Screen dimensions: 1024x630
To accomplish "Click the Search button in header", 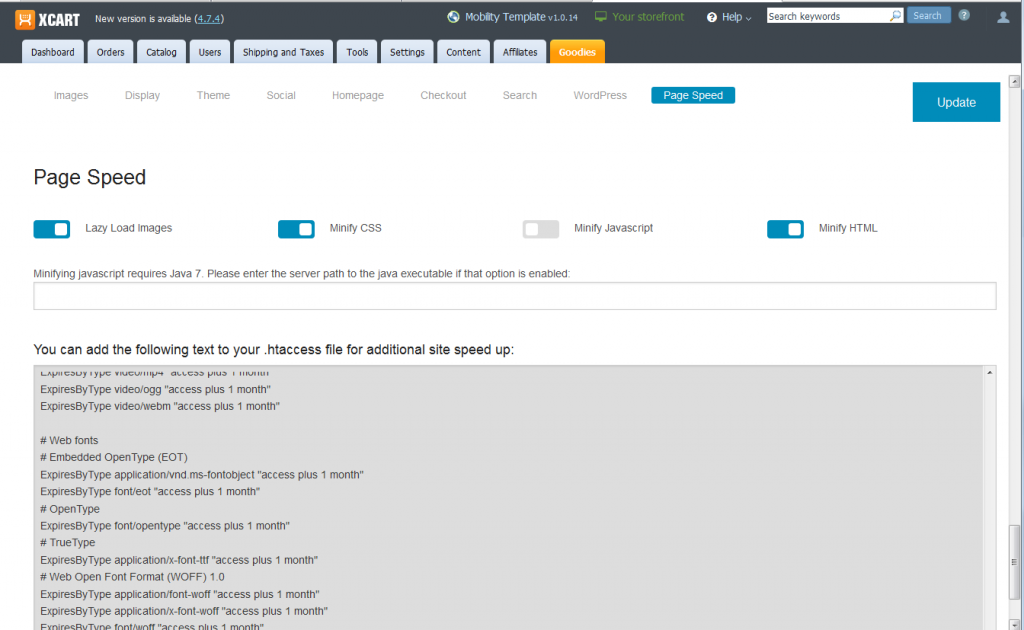I will [928, 16].
